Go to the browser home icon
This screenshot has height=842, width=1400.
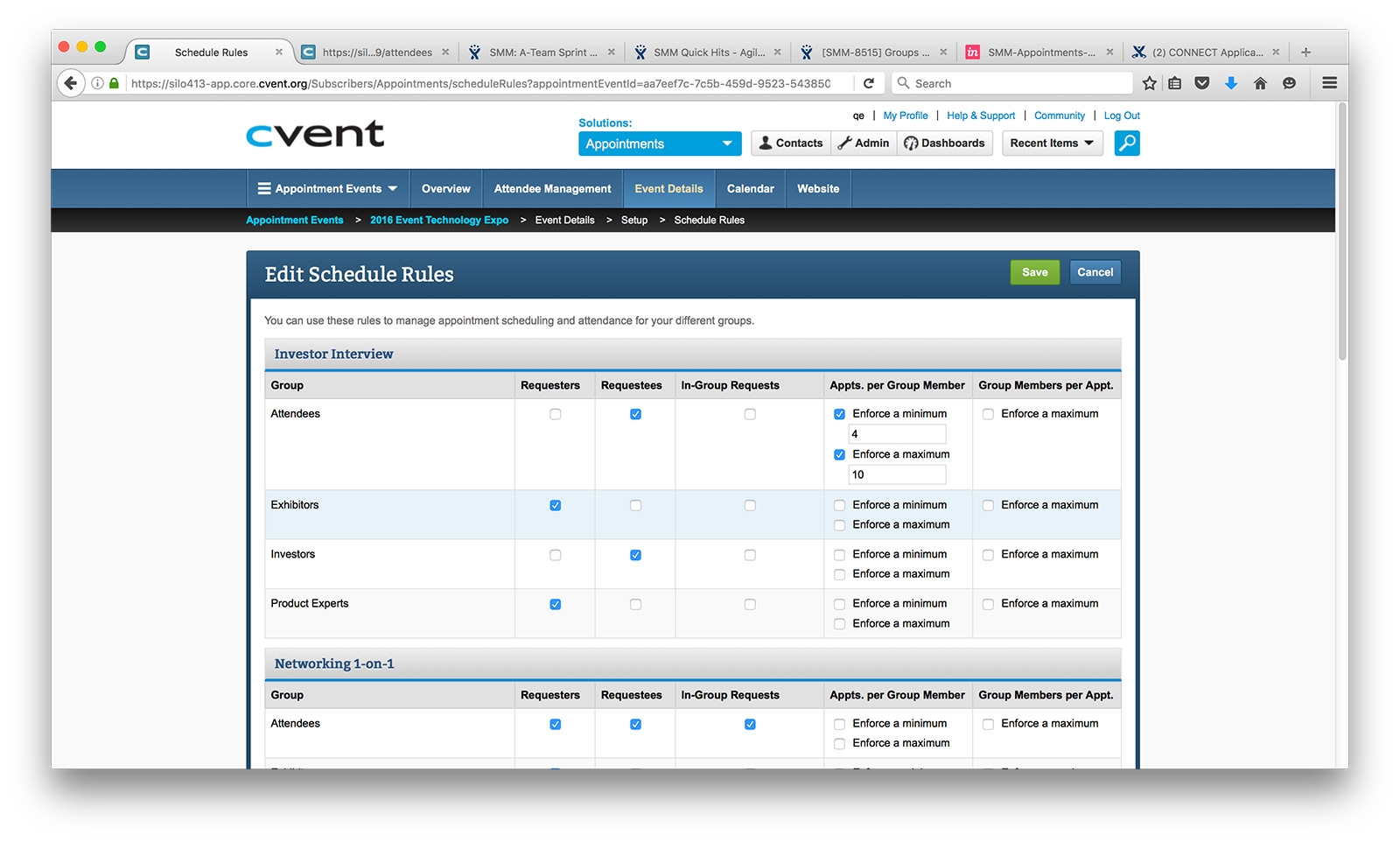1260,83
